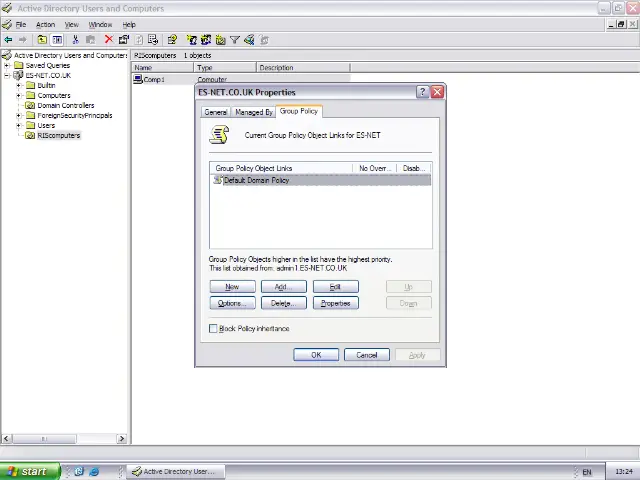Click the Type column header
This screenshot has height=480, width=640.
click(225, 68)
